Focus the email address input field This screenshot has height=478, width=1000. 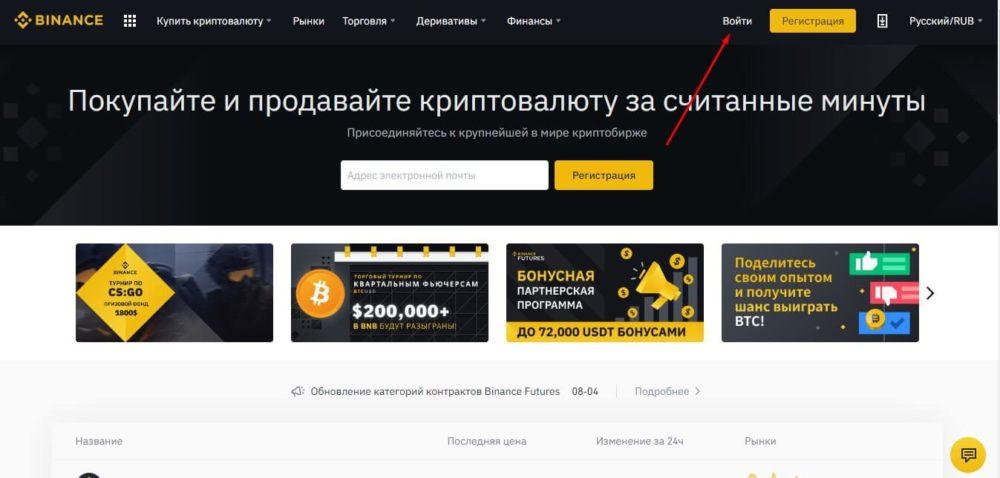coord(445,175)
